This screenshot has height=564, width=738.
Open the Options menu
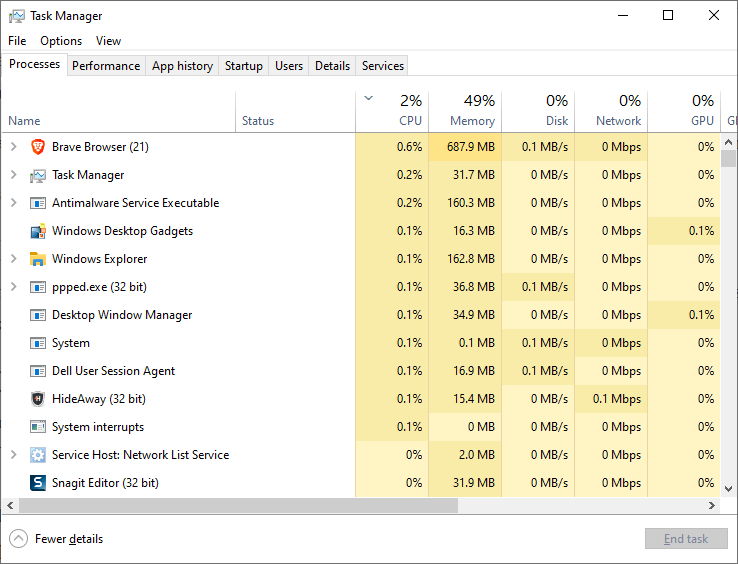coord(61,41)
